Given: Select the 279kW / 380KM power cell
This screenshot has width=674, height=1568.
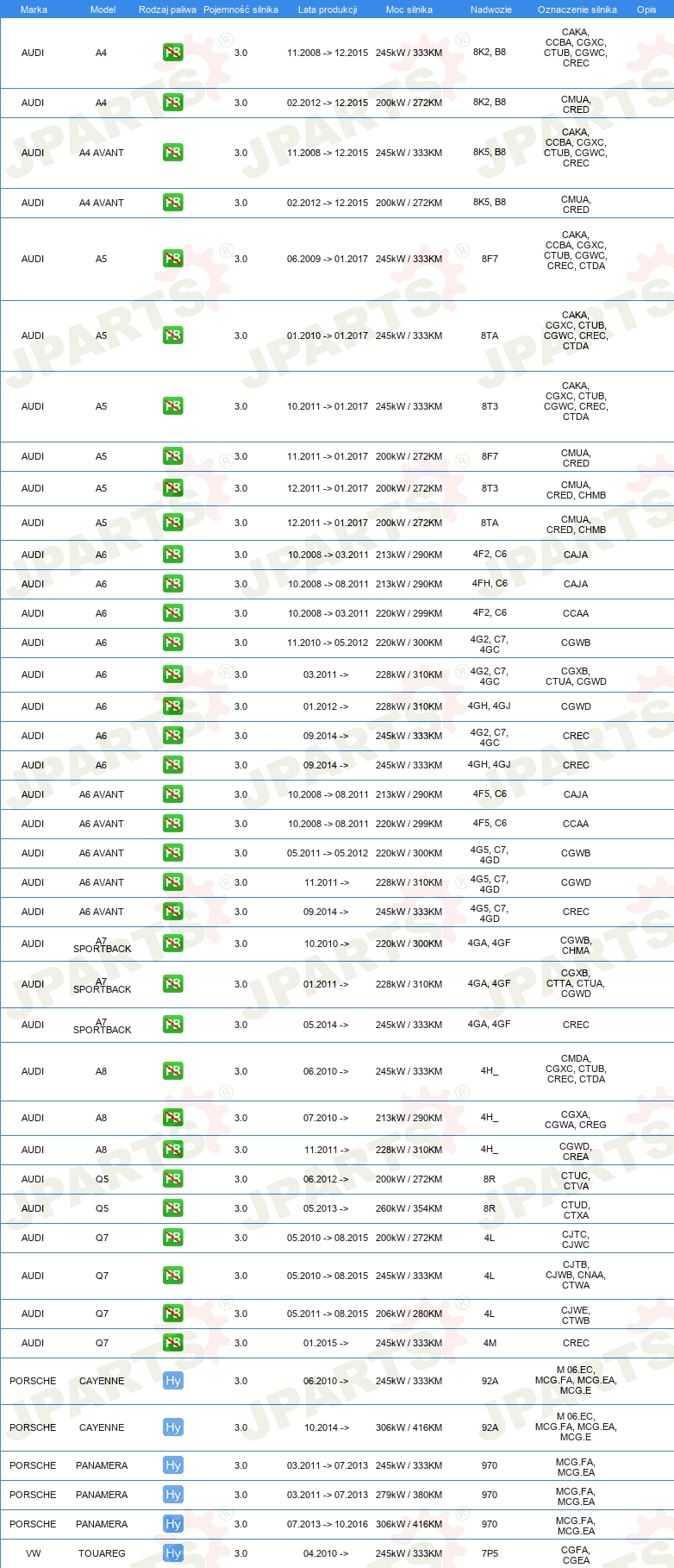Looking at the screenshot, I should click(x=409, y=1495).
